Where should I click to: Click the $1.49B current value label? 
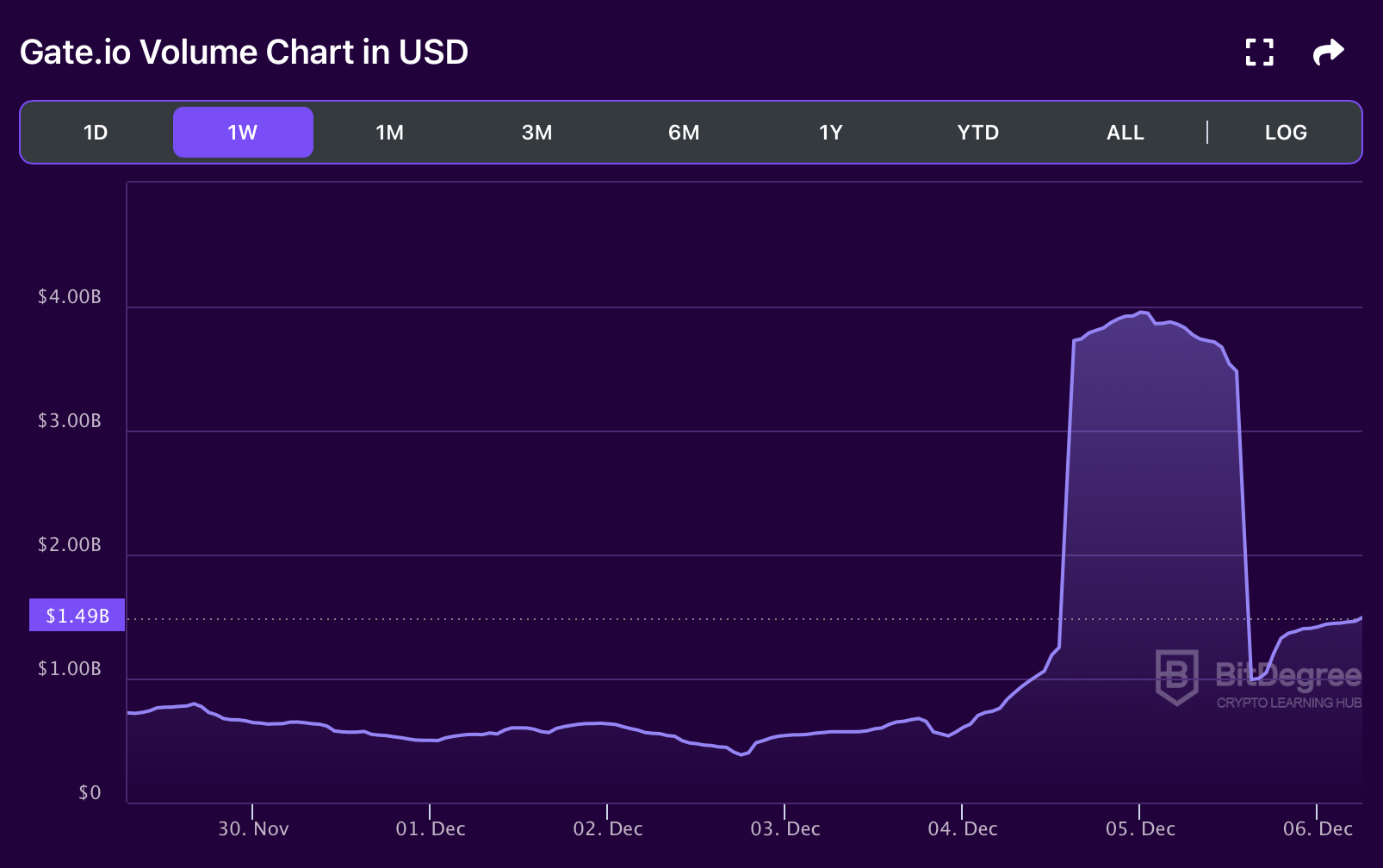tap(78, 616)
